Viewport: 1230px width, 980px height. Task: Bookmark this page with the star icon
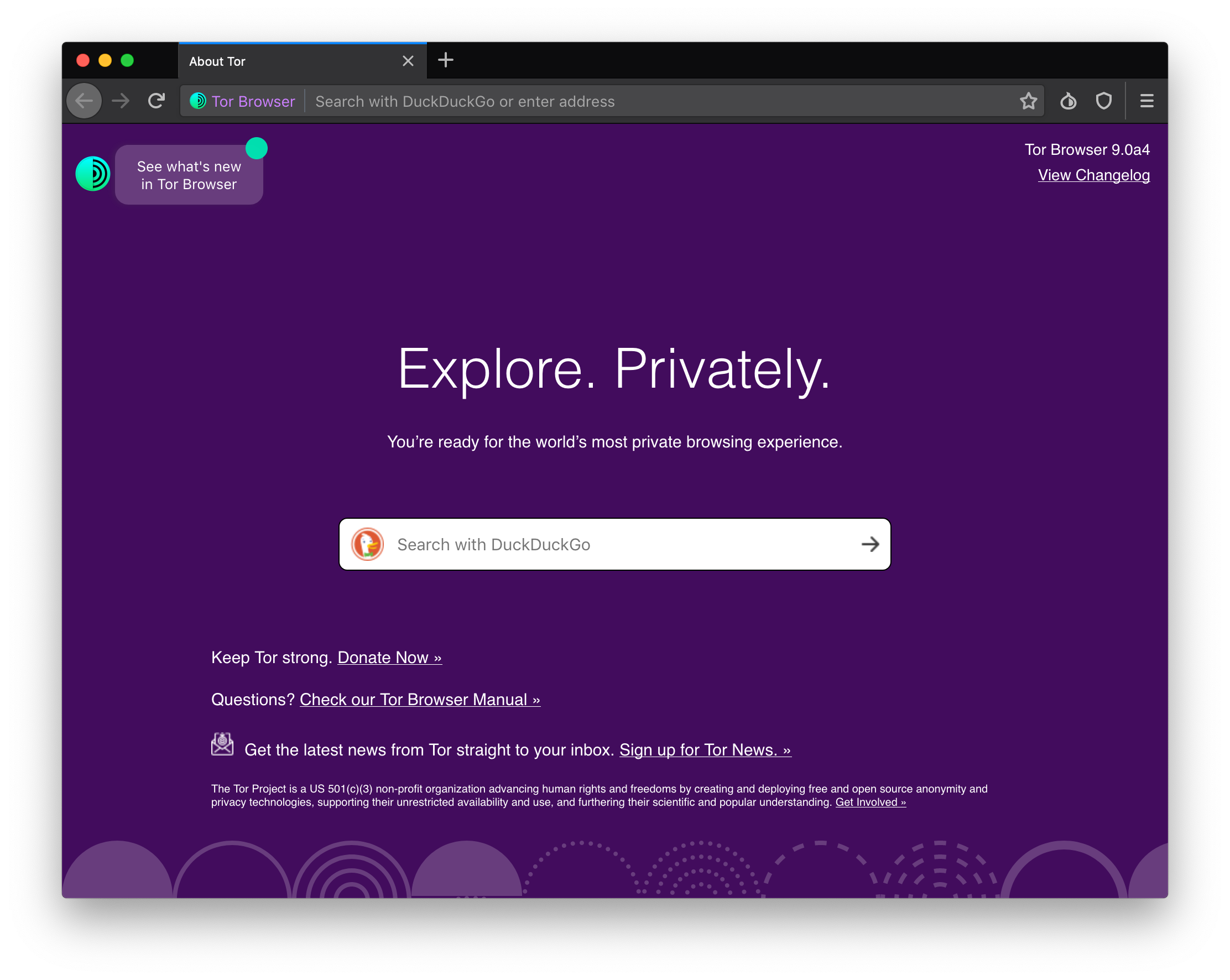[1028, 101]
